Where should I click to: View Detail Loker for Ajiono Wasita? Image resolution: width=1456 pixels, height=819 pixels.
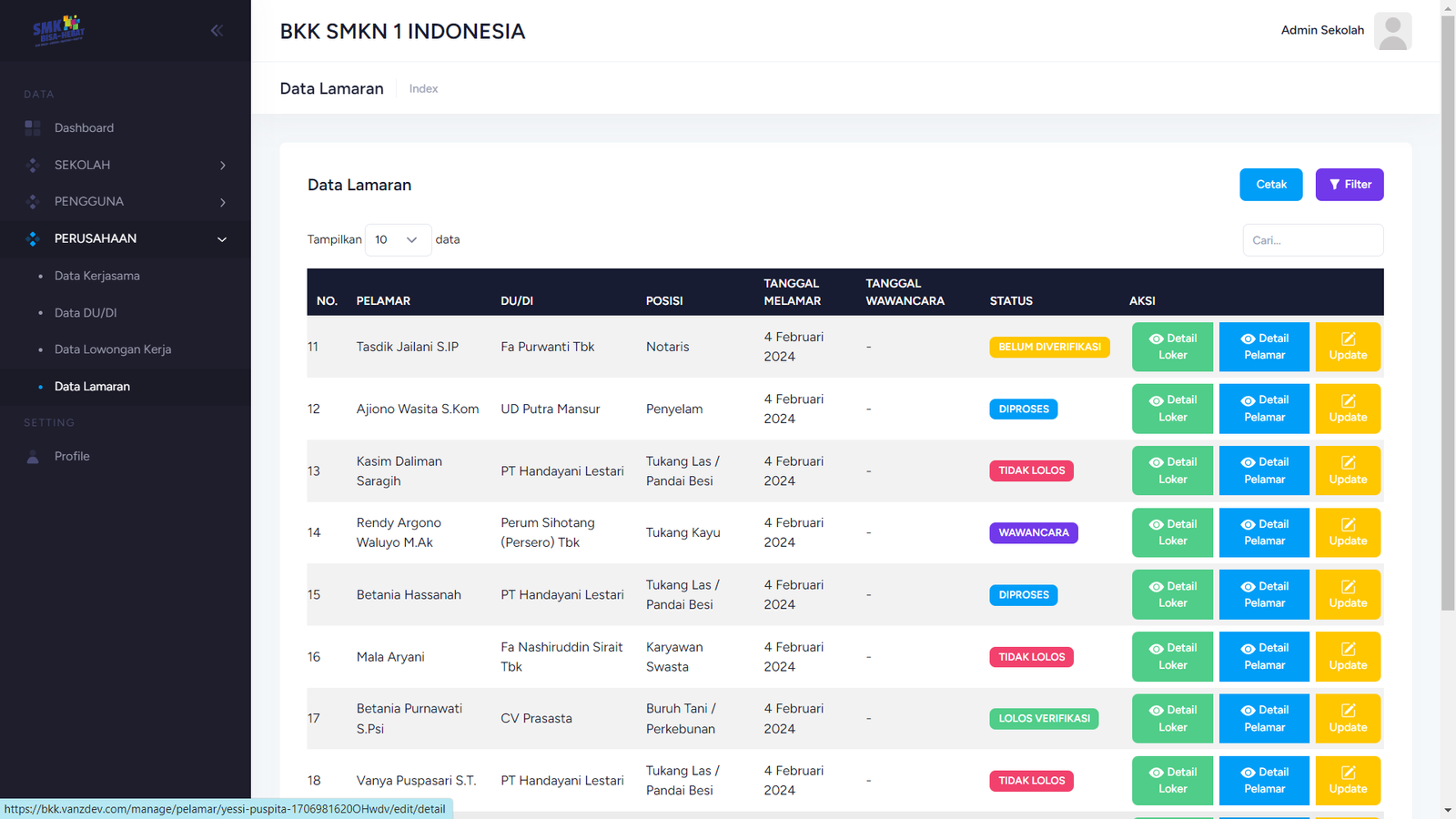pyautogui.click(x=1172, y=409)
